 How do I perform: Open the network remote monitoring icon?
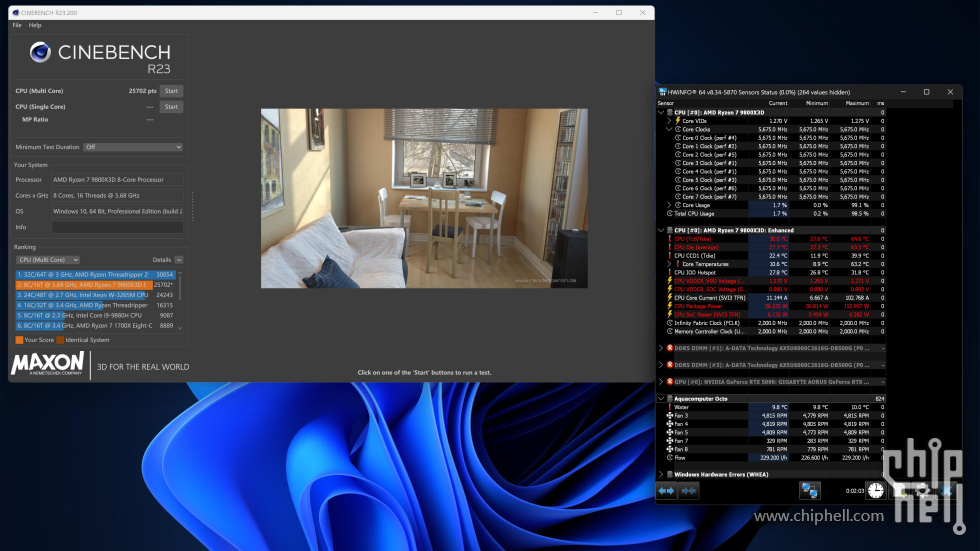pos(810,490)
